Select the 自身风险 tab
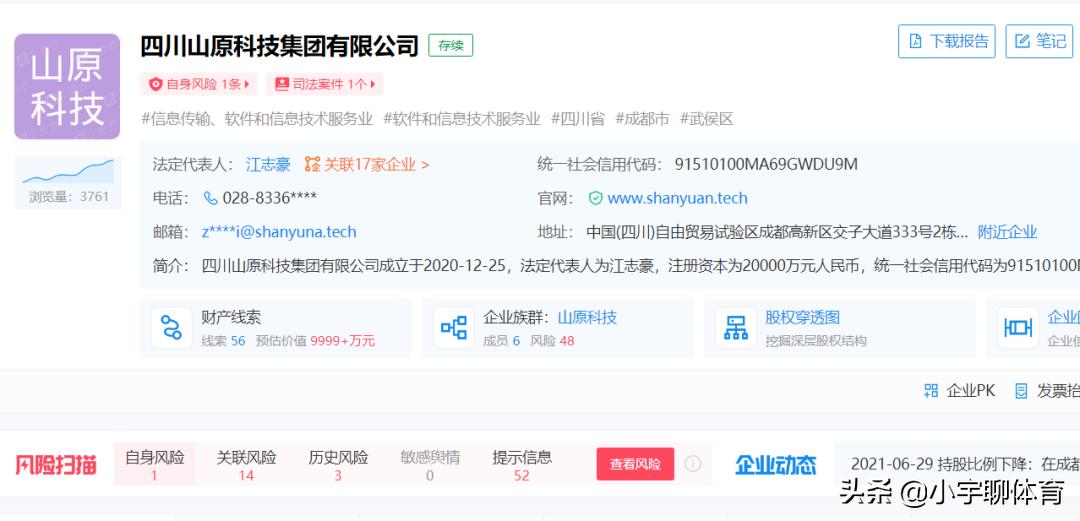 click(154, 465)
